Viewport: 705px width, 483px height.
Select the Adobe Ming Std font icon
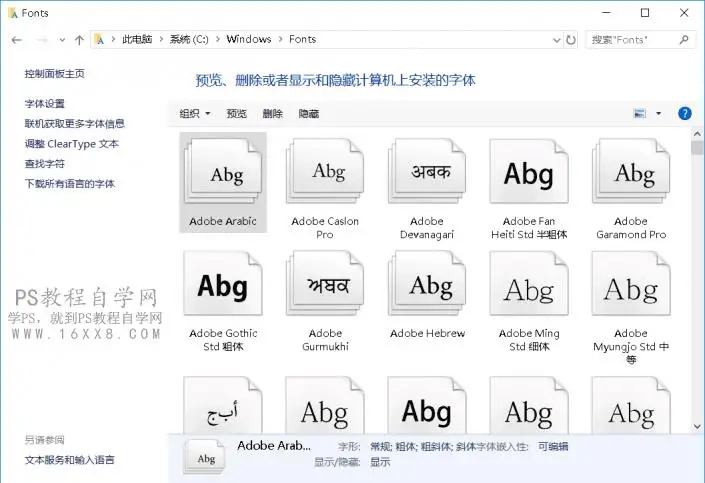coord(529,283)
